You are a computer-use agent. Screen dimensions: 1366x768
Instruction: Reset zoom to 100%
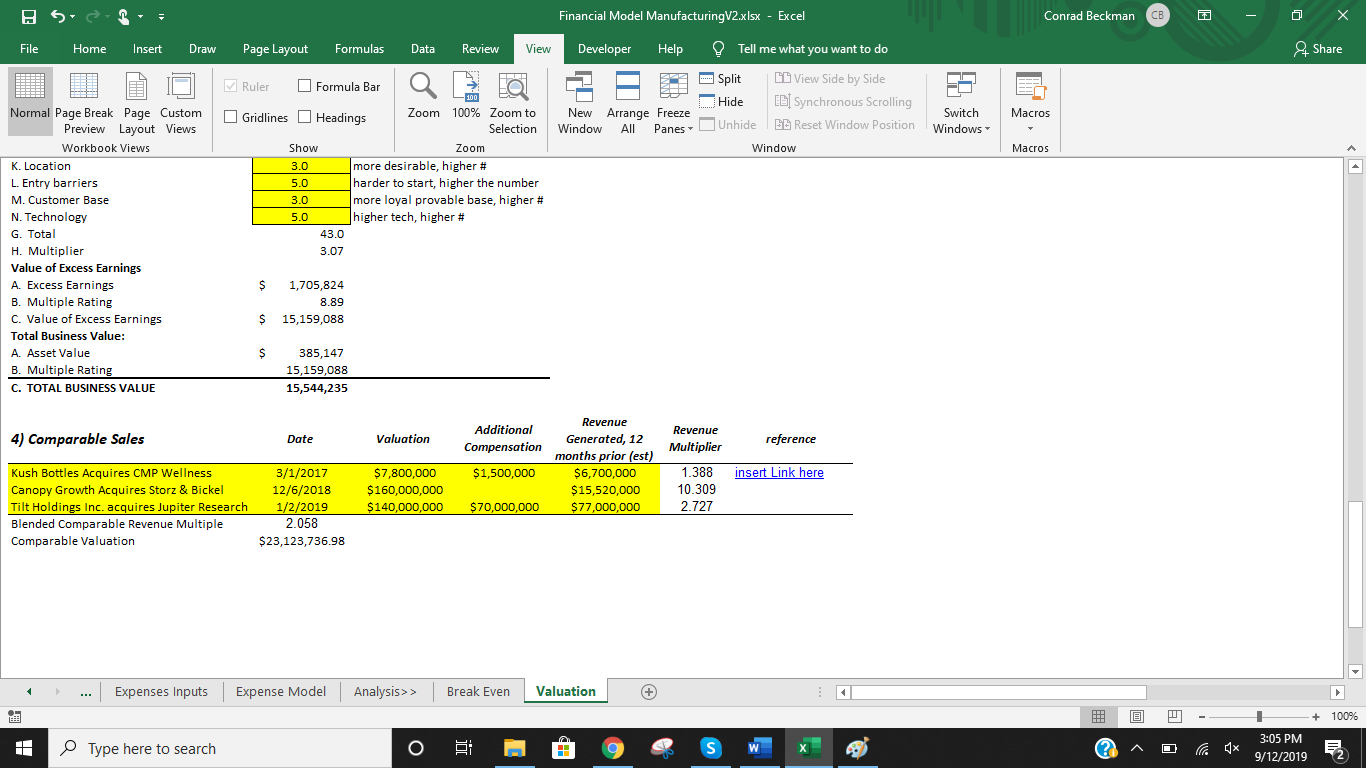pyautogui.click(x=466, y=97)
